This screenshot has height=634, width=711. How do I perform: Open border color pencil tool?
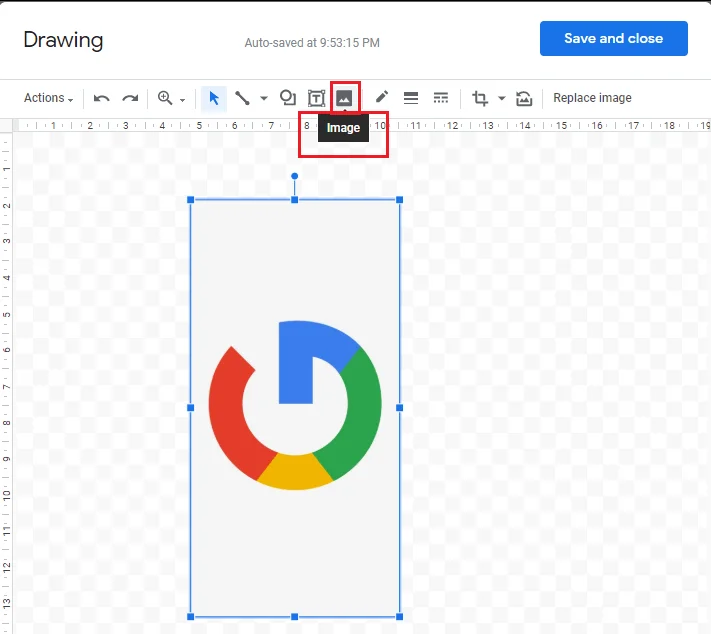(382, 97)
